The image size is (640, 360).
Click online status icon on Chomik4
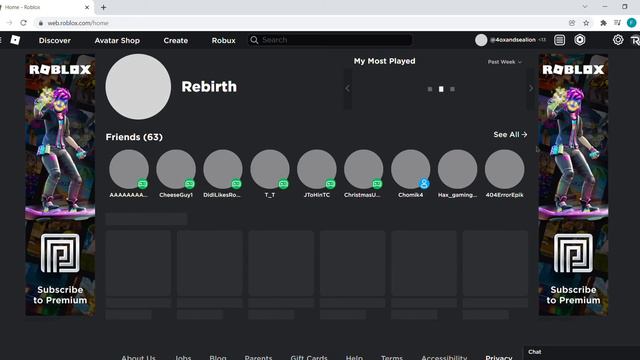coord(424,184)
